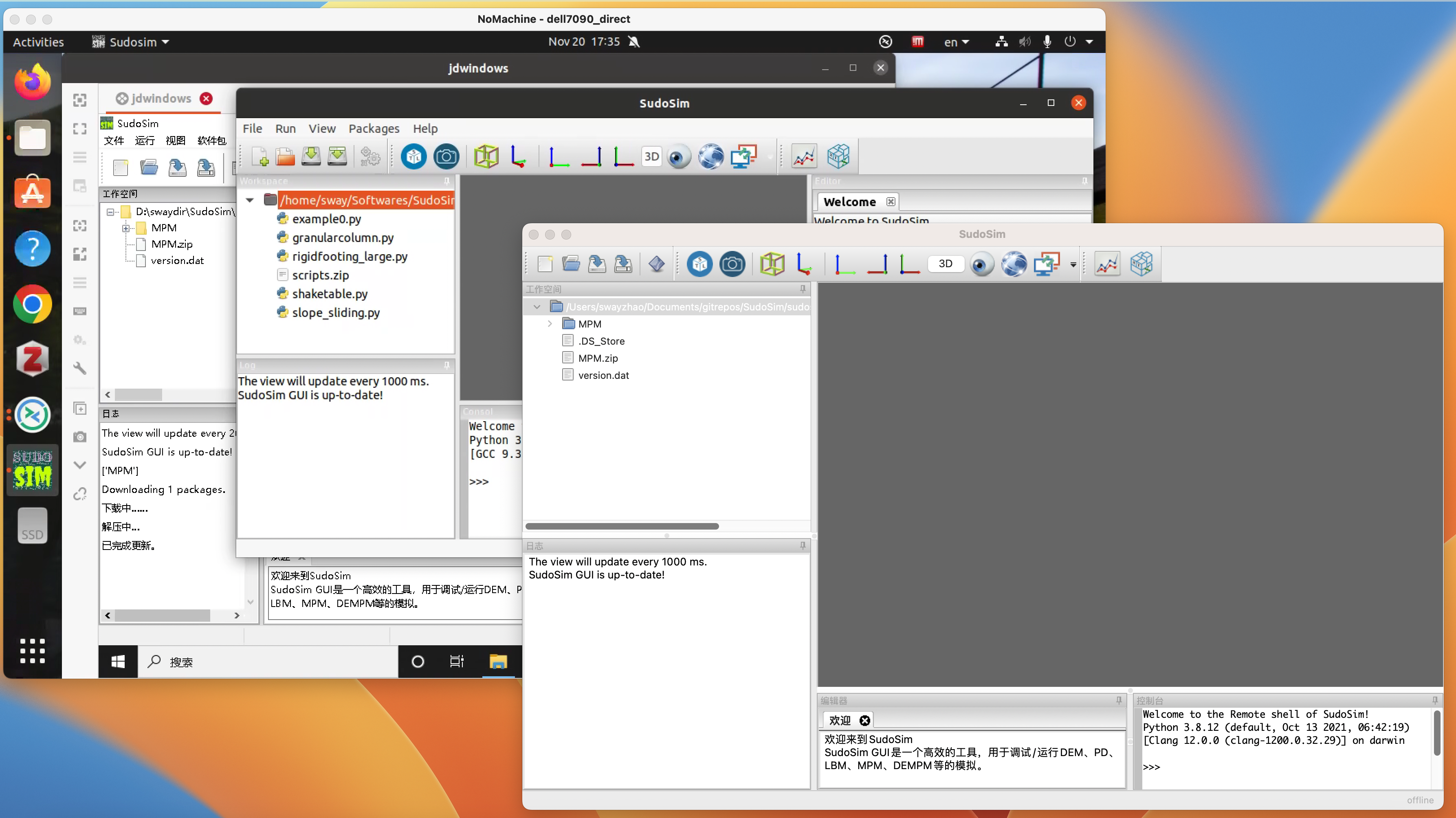Viewport: 1456px width, 818px height.
Task: Open the Ubuntu Activities overview
Action: pos(38,42)
